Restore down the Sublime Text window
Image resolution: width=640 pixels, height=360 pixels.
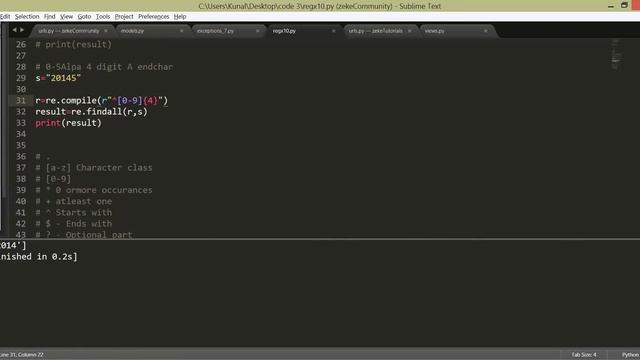pyautogui.click(x=624, y=5)
